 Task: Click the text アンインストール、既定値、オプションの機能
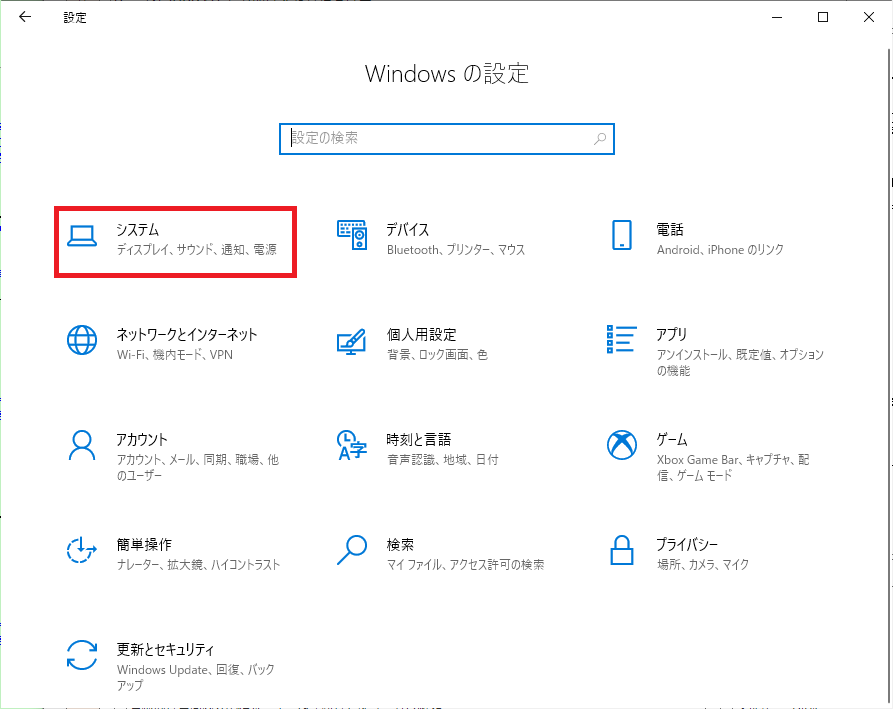pos(740,363)
